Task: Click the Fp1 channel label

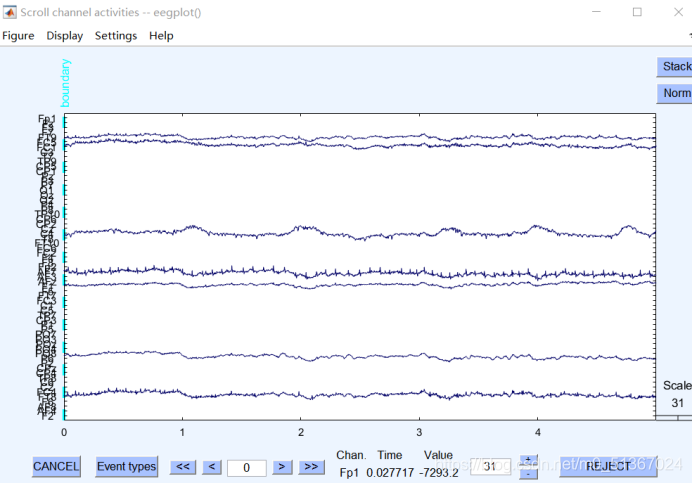Action: click(47, 119)
